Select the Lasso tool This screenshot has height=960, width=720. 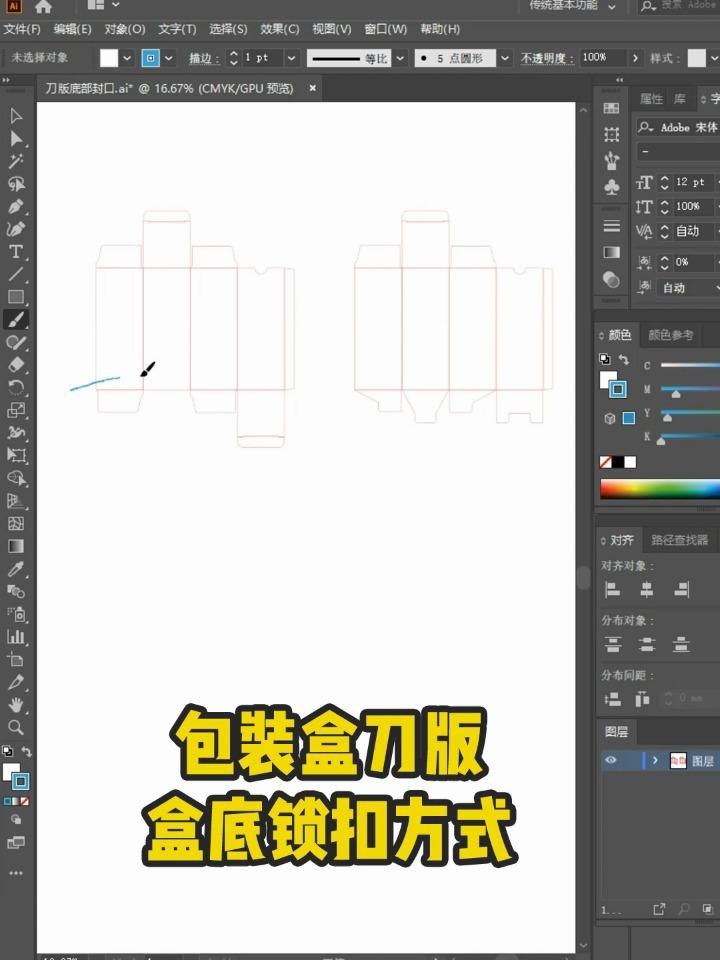(x=16, y=184)
